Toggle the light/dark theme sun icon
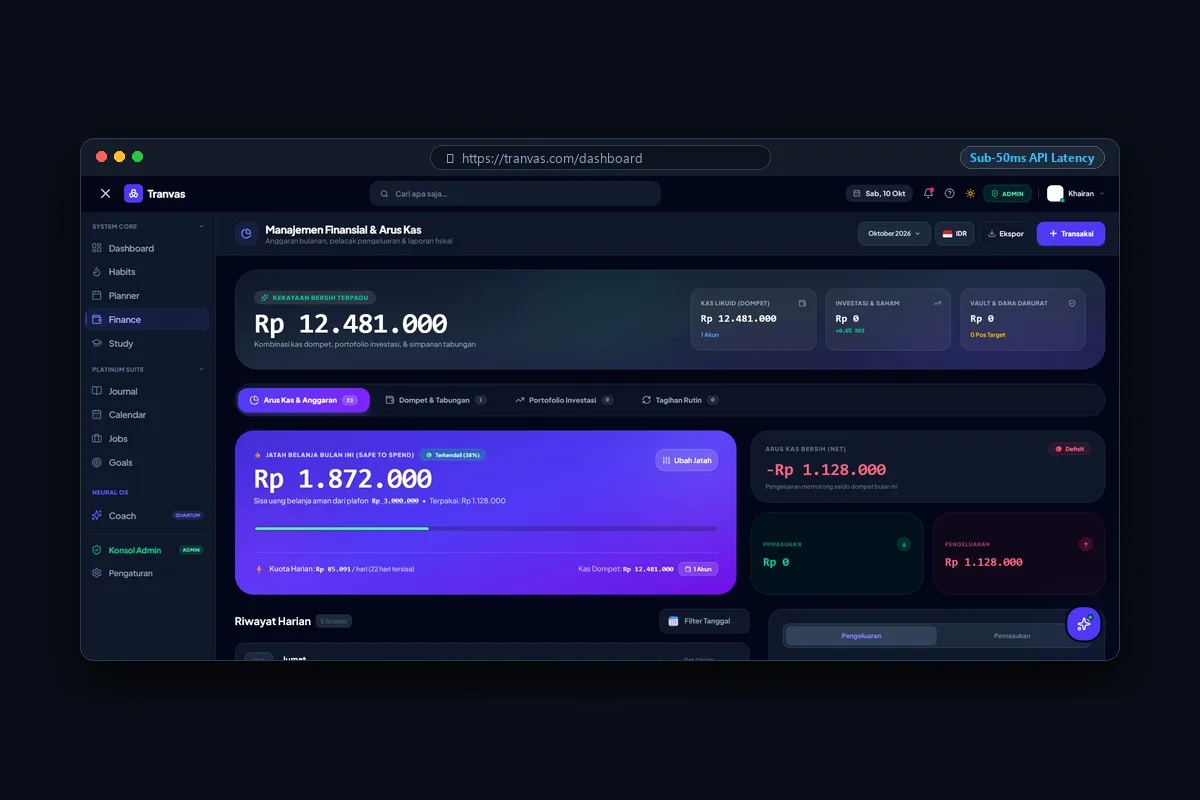Screen dimensions: 1200x800 click(970, 193)
